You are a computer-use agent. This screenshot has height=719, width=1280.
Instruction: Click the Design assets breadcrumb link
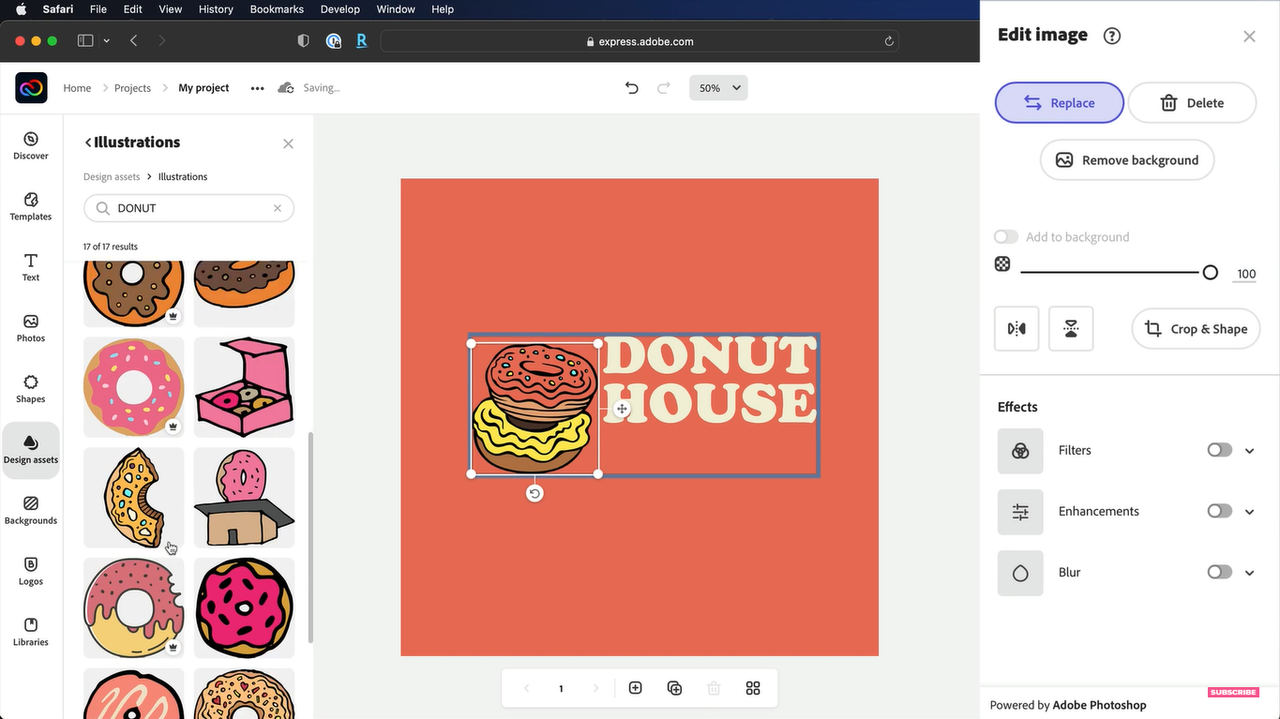[112, 177]
